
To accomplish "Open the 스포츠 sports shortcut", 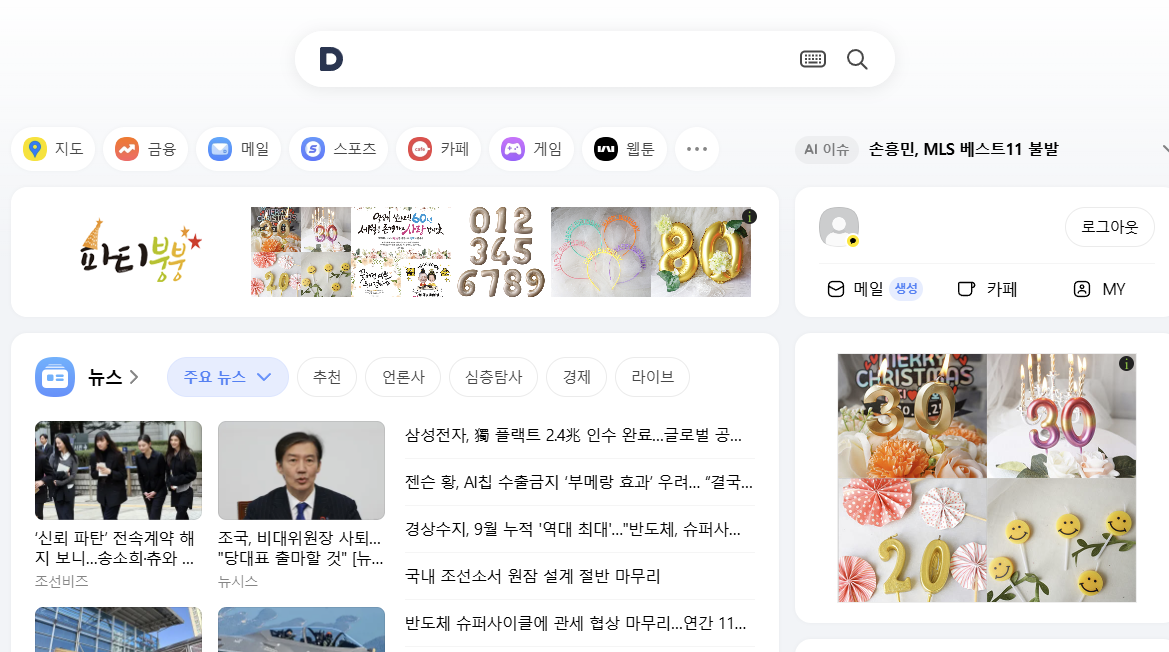I will click(x=338, y=149).
